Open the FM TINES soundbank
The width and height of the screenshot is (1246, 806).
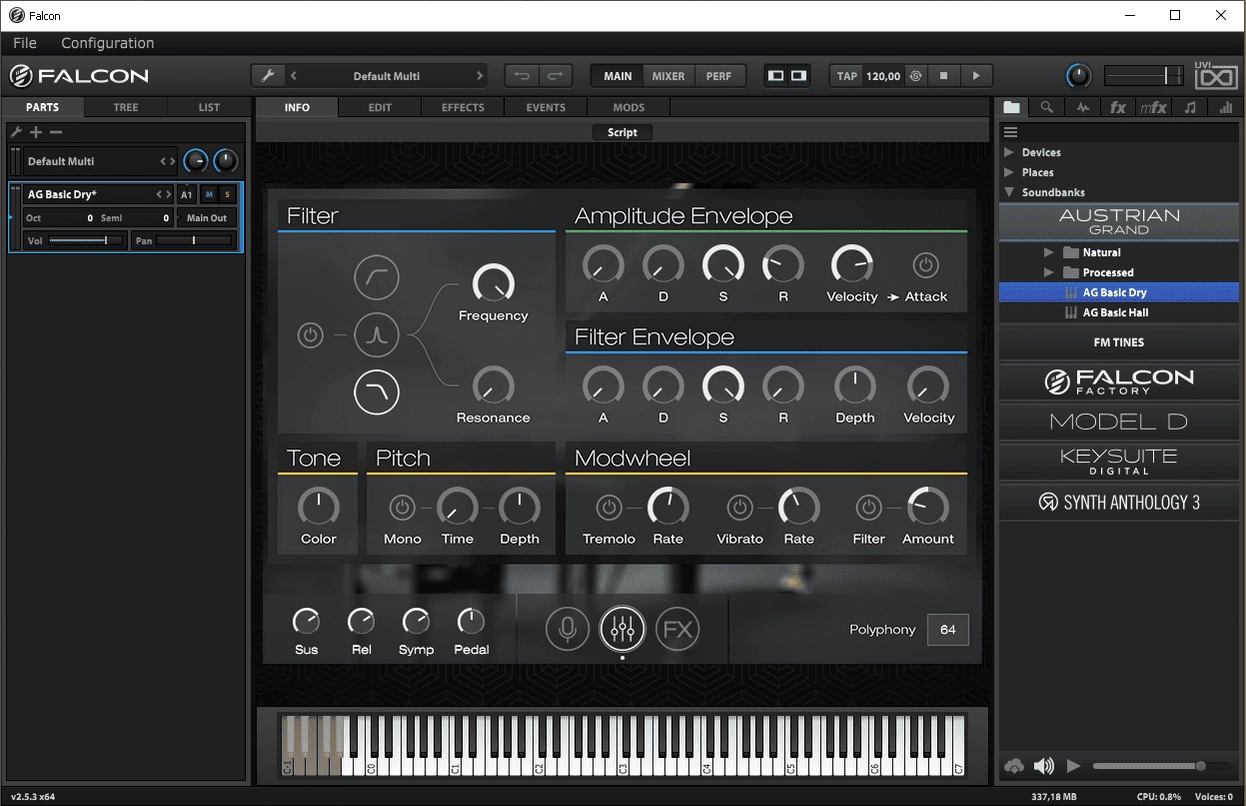1119,342
